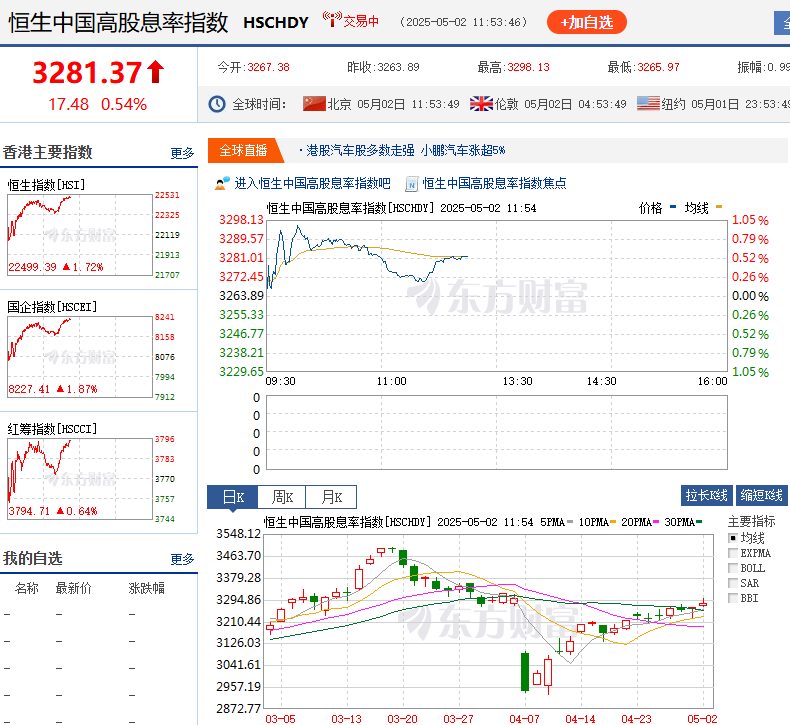Click the 全球直播 tab label
Screen dimensions: 790x725
click(243, 150)
